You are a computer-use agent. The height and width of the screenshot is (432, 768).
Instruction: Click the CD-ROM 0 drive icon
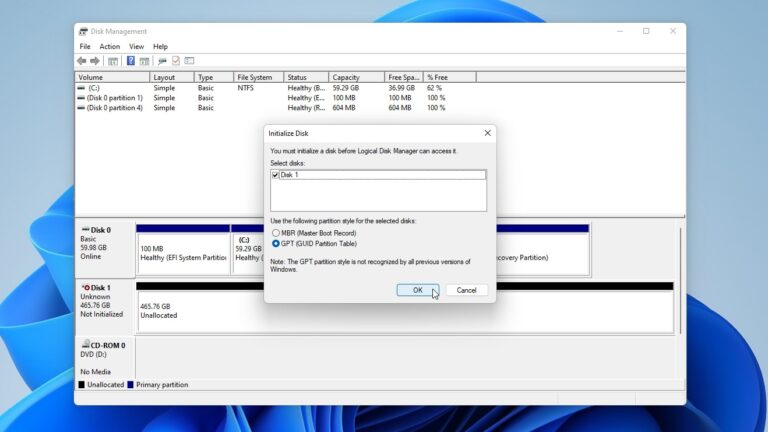[84, 345]
